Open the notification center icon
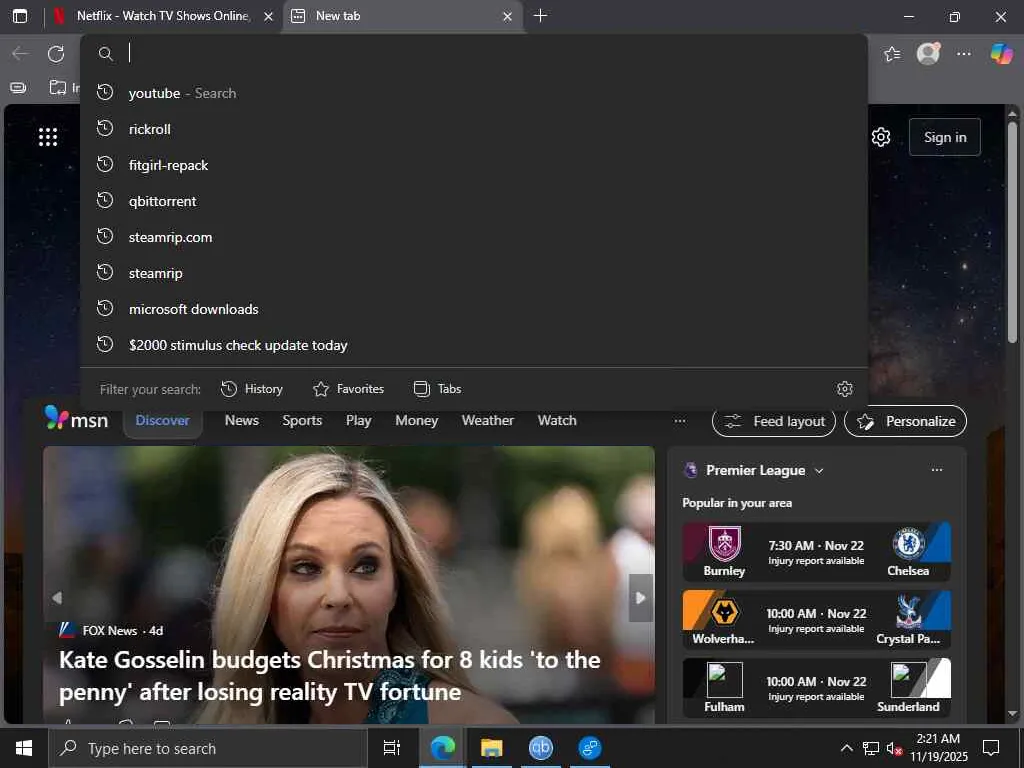 991,748
